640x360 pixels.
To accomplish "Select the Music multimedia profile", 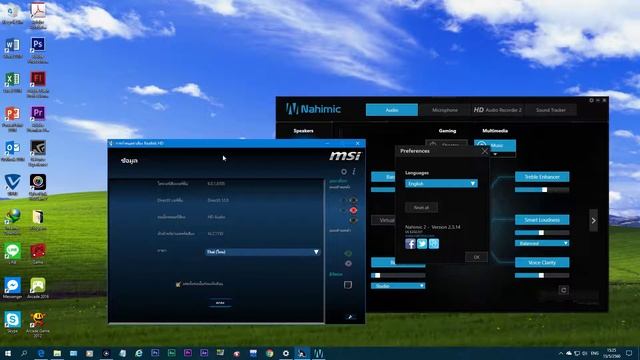I will [x=495, y=145].
